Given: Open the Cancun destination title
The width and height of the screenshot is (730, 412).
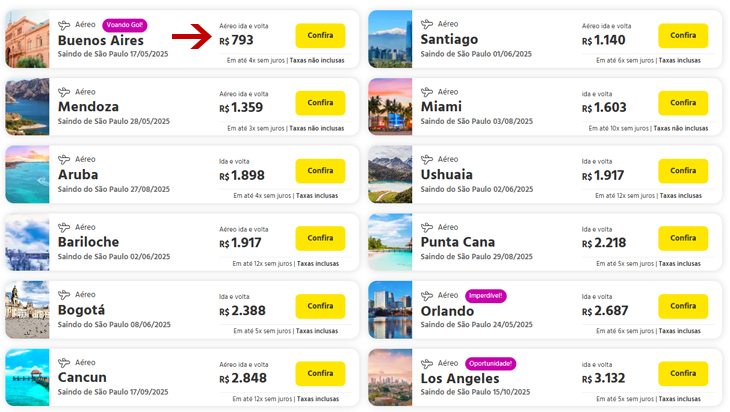Looking at the screenshot, I should (x=82, y=377).
